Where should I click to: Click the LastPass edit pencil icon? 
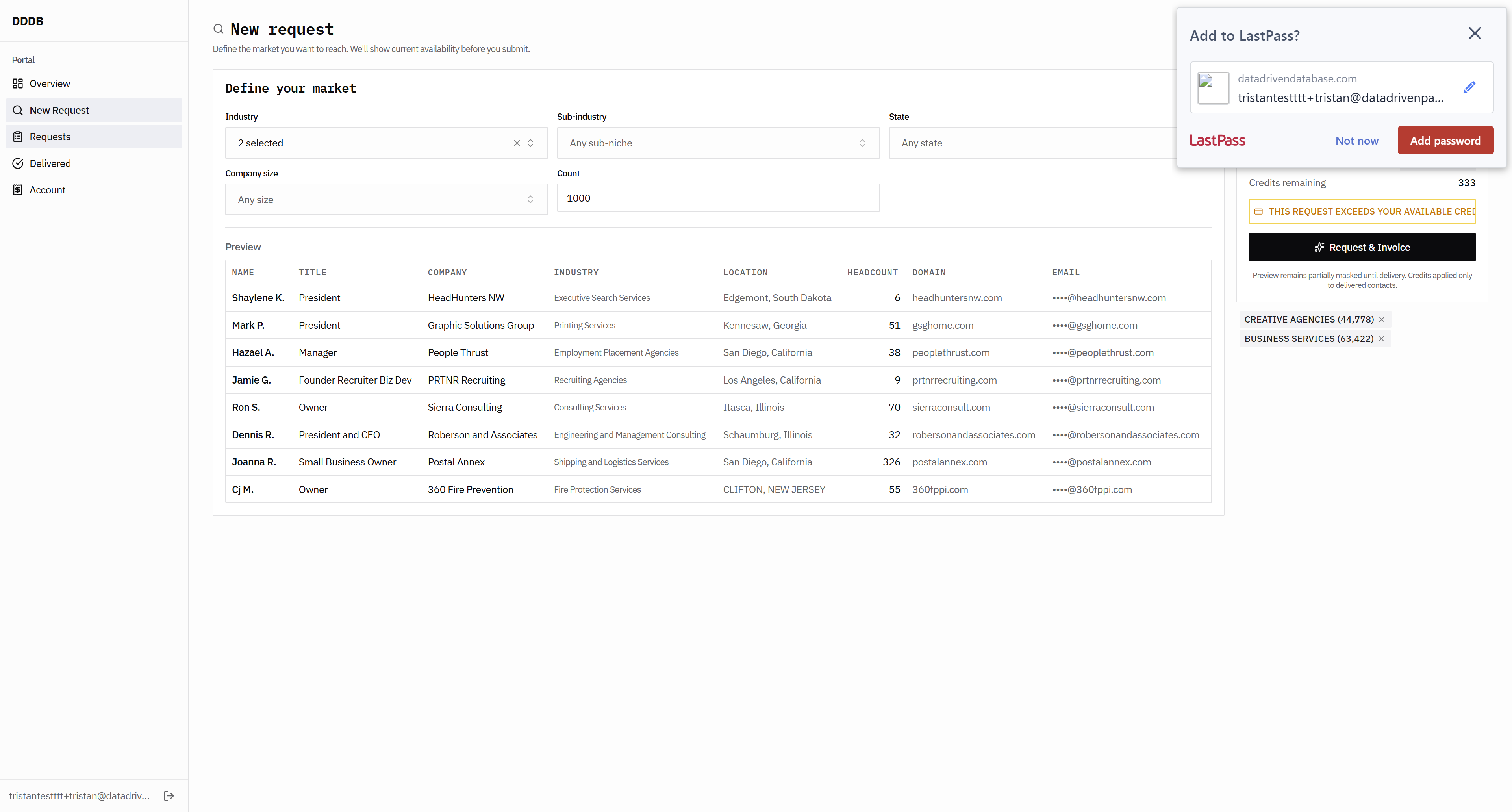click(x=1469, y=87)
